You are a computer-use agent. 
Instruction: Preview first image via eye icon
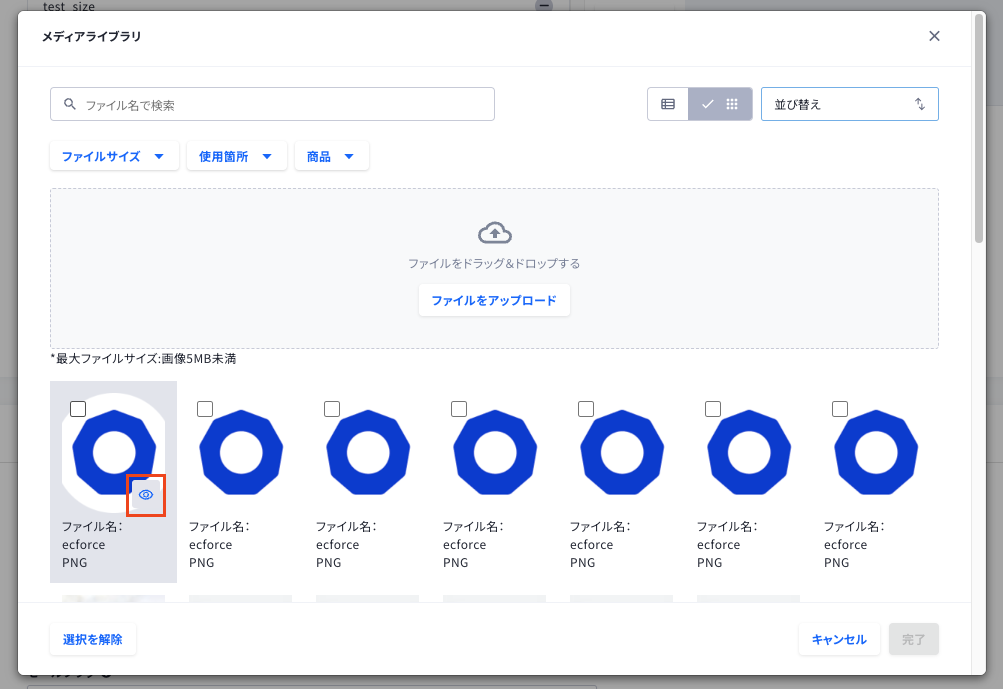point(146,495)
